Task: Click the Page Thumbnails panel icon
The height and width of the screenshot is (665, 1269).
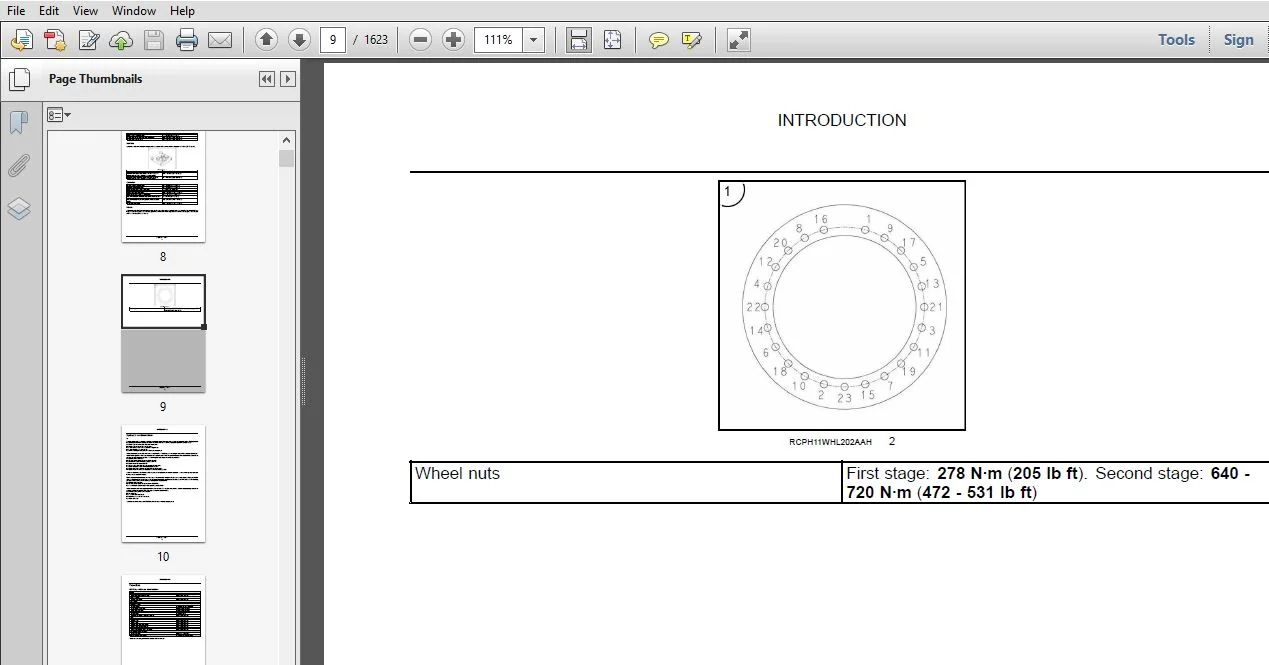Action: click(19, 79)
